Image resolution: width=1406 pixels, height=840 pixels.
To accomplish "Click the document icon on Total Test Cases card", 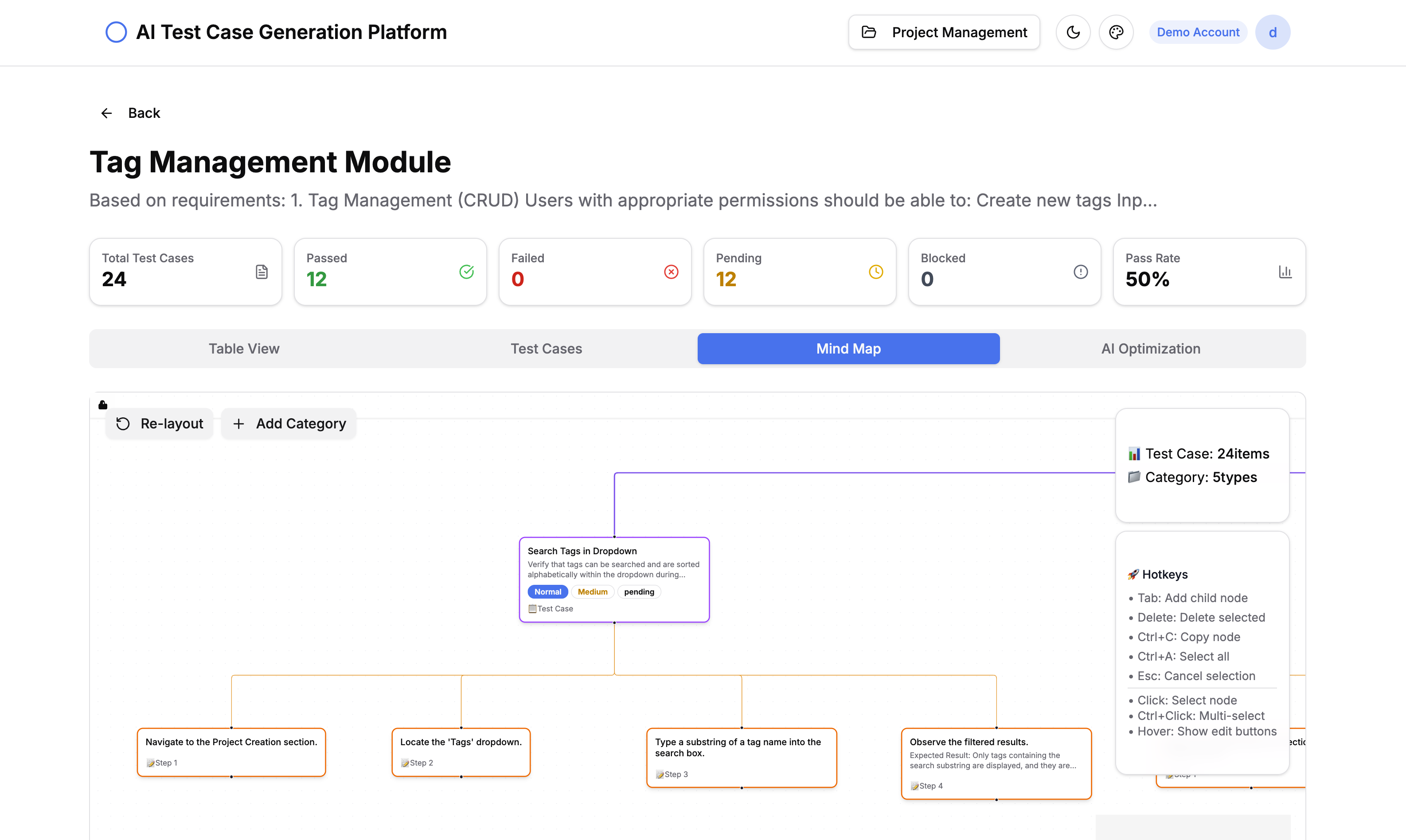I will point(262,271).
